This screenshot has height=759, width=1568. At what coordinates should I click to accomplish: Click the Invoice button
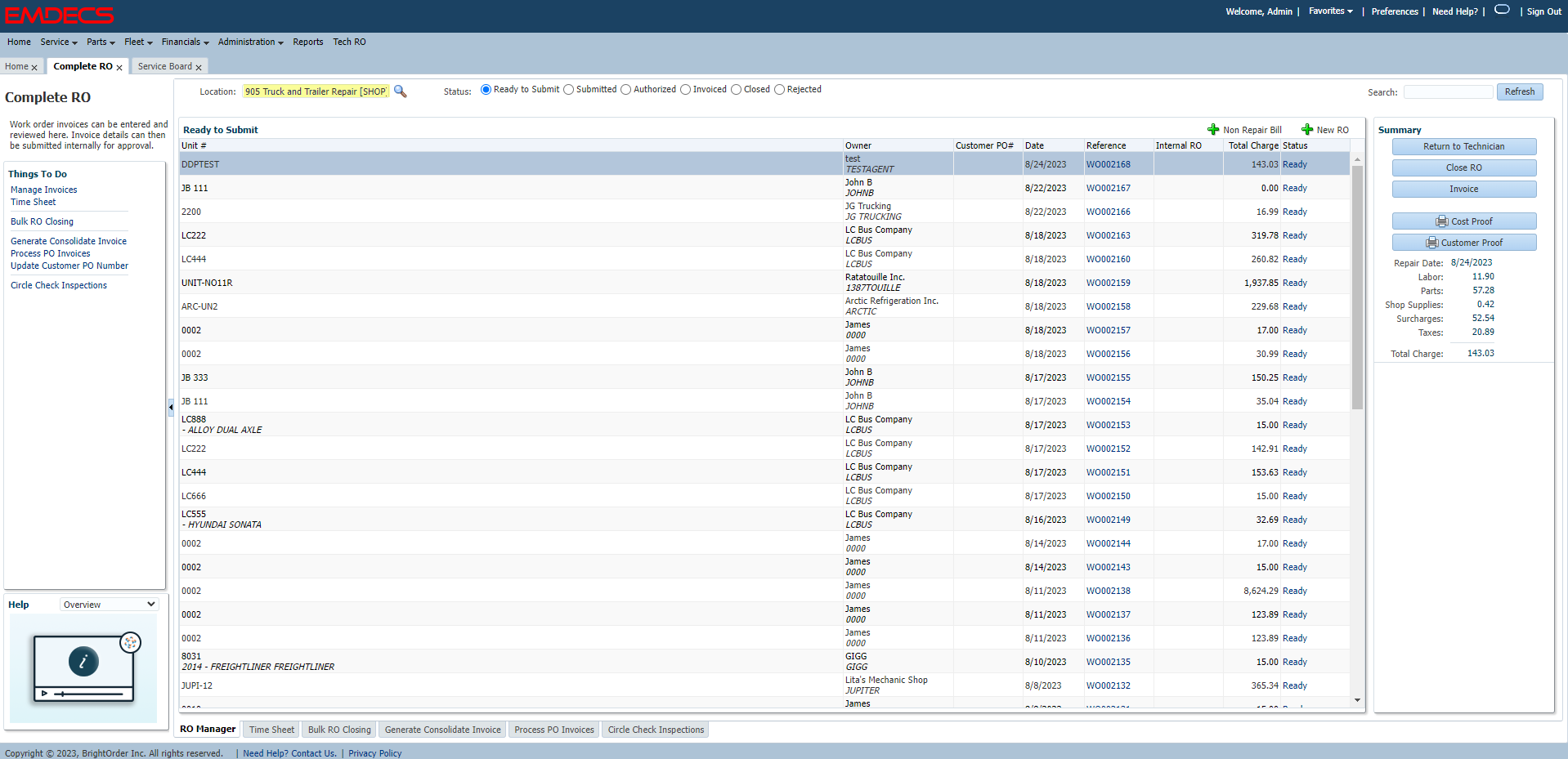tap(1463, 189)
